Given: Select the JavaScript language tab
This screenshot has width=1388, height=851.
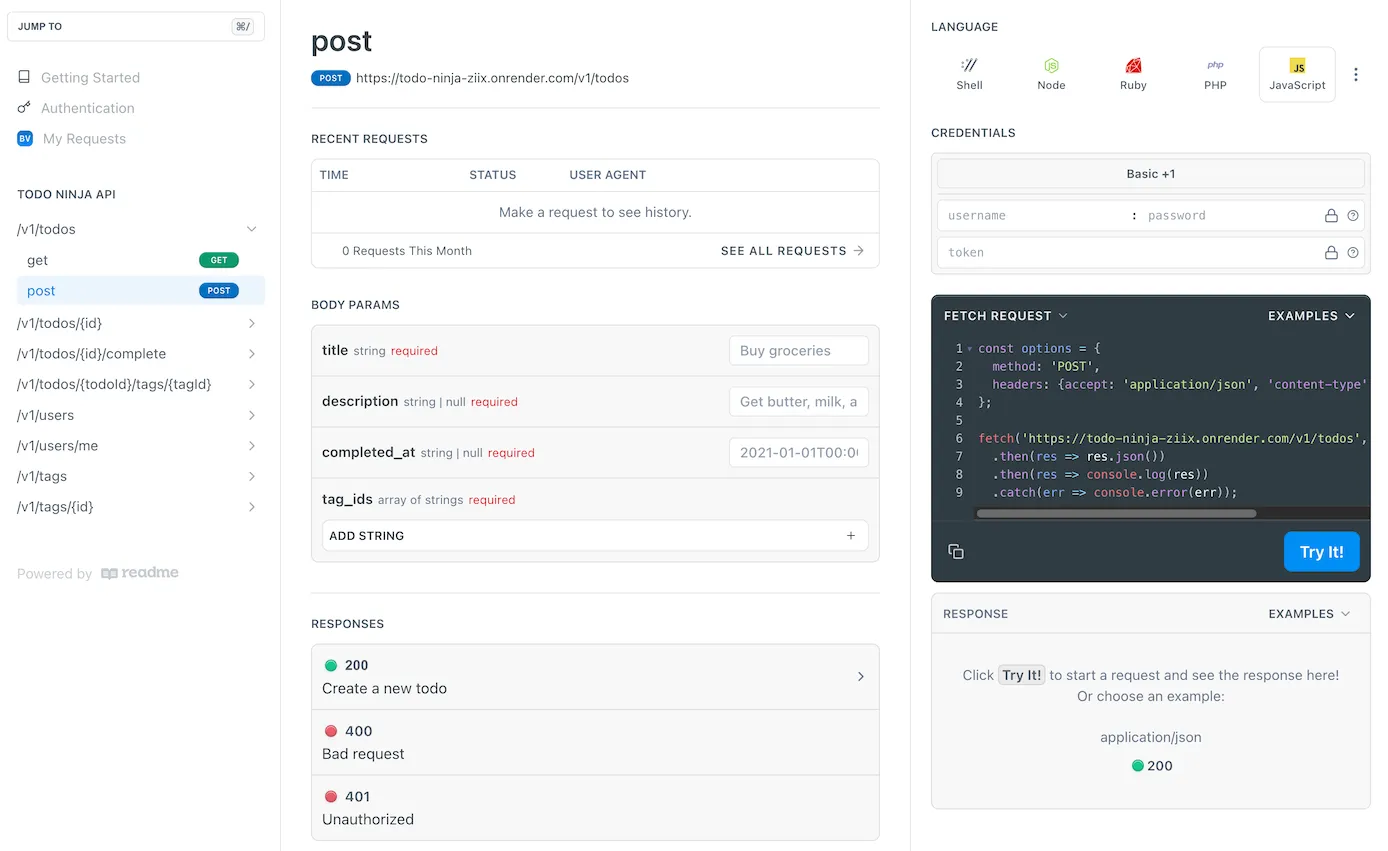Looking at the screenshot, I should pyautogui.click(x=1297, y=73).
